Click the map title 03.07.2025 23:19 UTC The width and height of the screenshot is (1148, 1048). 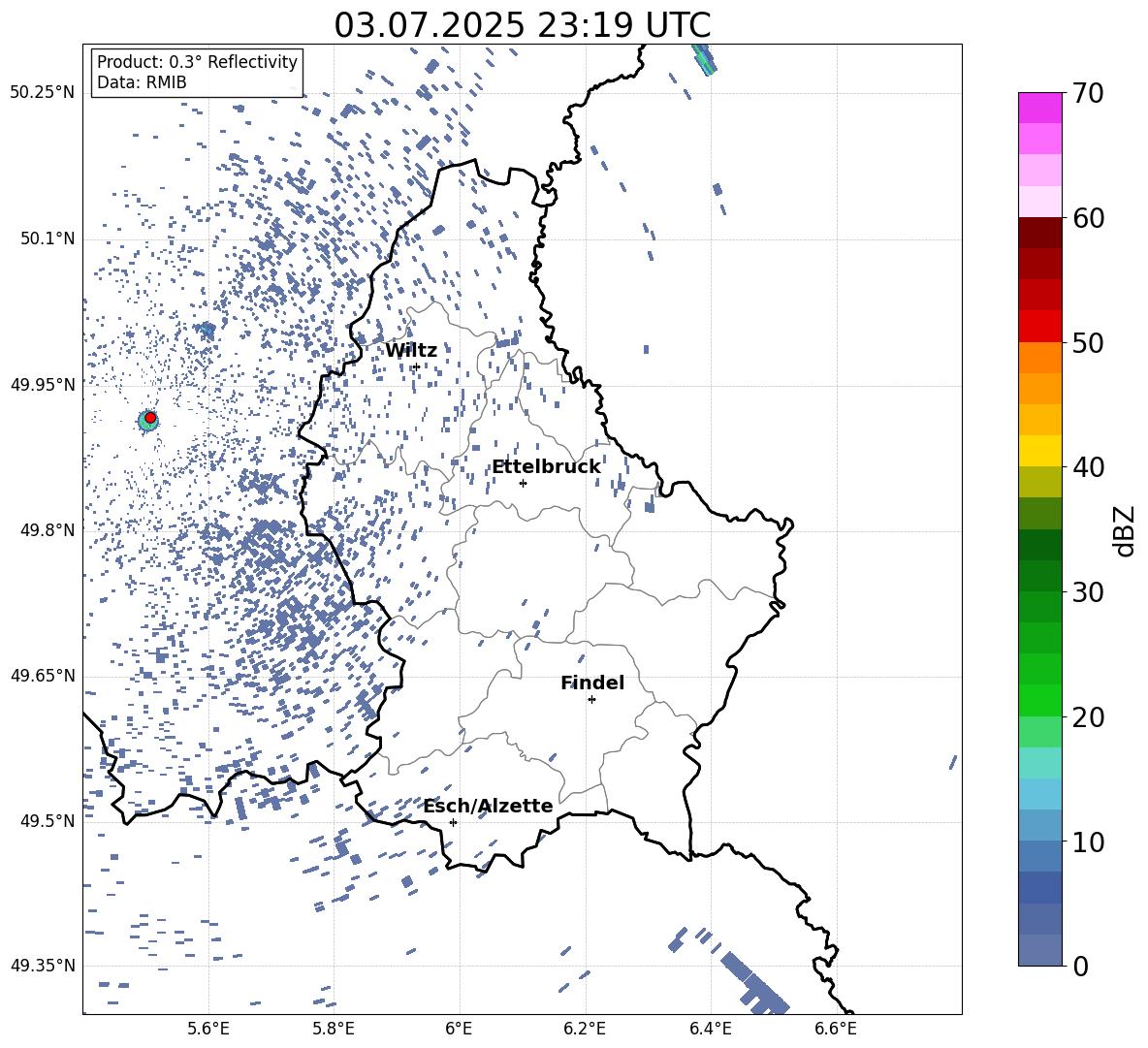pyautogui.click(x=522, y=25)
